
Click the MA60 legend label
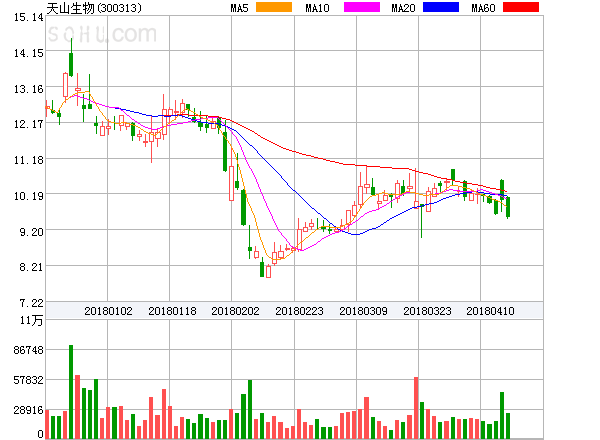483,8
